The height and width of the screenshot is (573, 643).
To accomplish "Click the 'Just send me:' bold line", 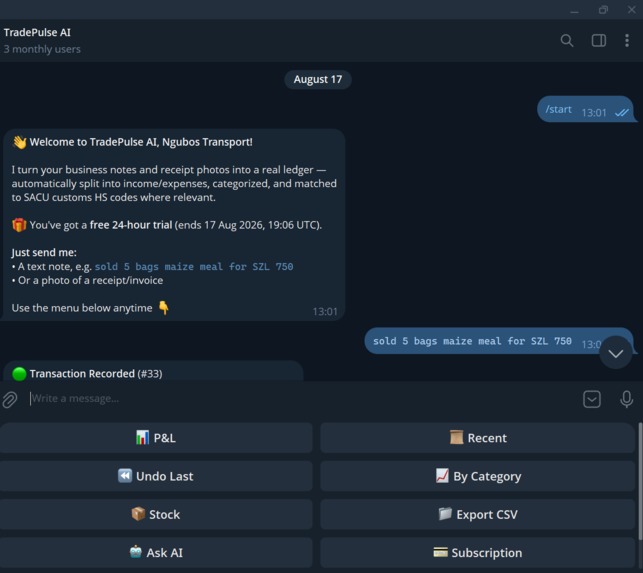I will [44, 252].
